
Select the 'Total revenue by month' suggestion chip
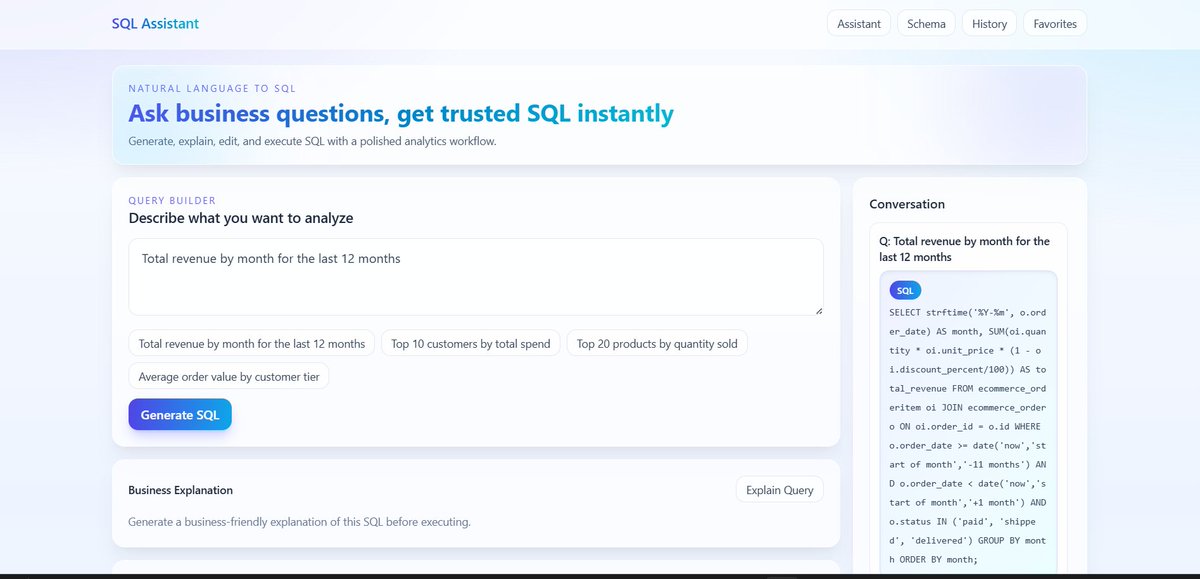pos(252,343)
